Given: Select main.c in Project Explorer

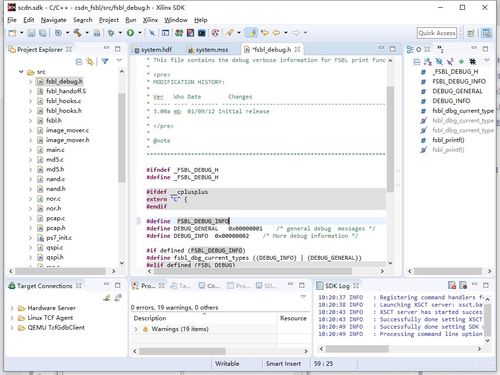Looking at the screenshot, I should coord(55,150).
